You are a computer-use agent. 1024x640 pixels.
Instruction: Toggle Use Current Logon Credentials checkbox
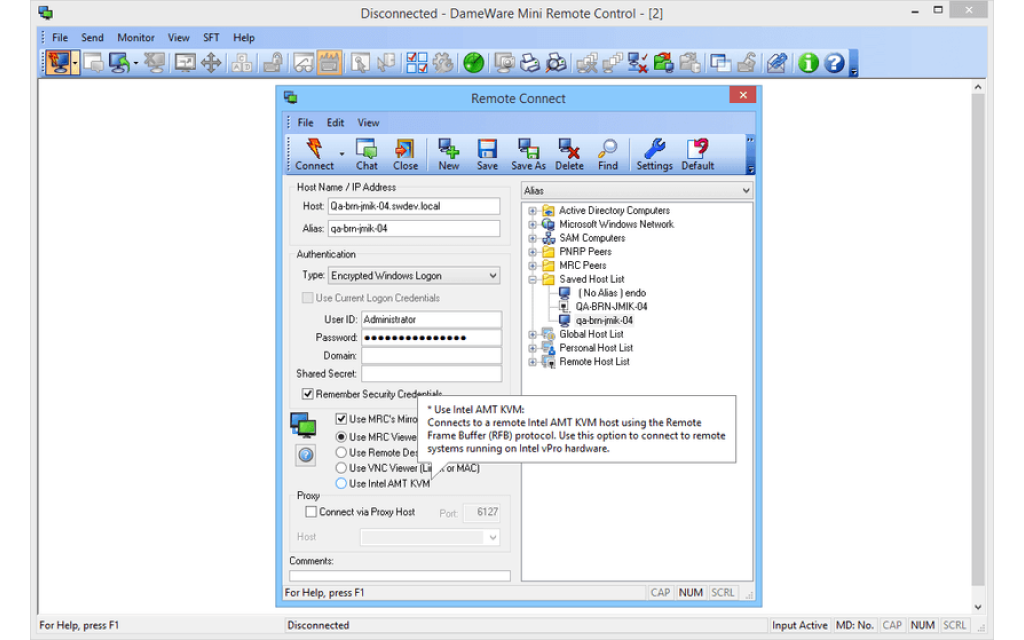coord(308,297)
